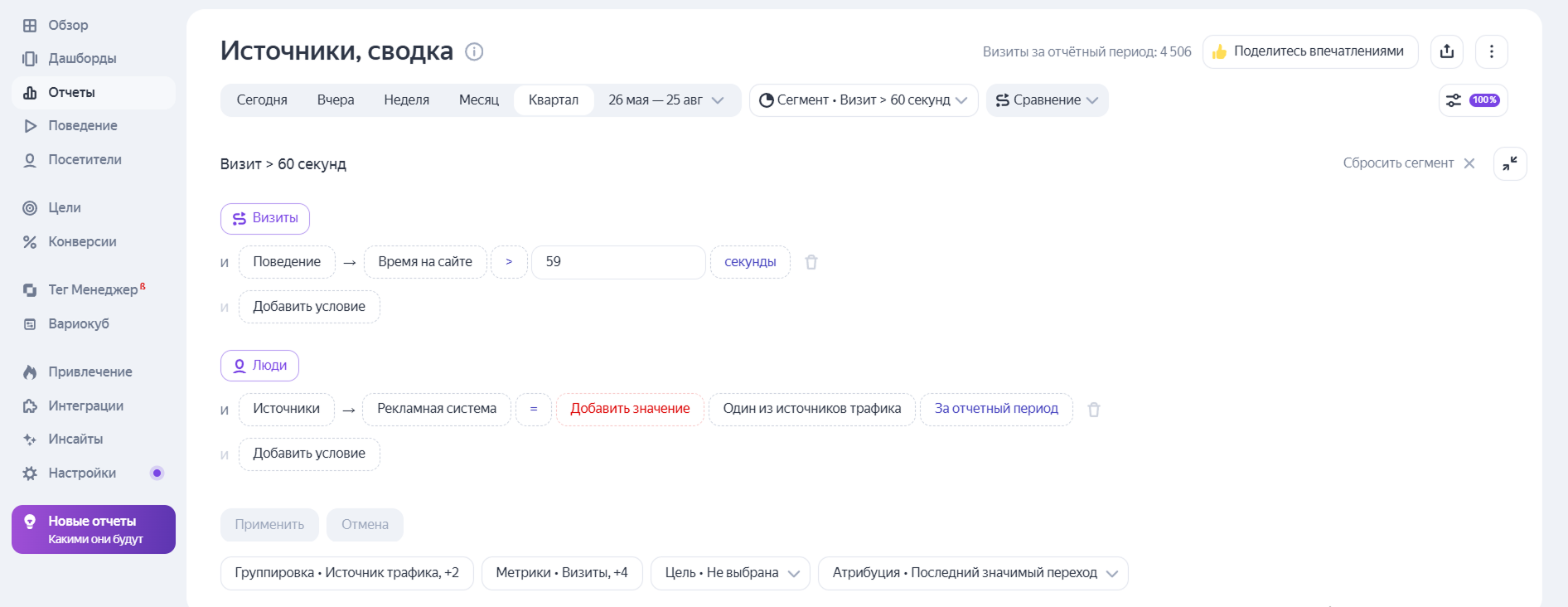Click the Люди segment type button

click(x=259, y=366)
